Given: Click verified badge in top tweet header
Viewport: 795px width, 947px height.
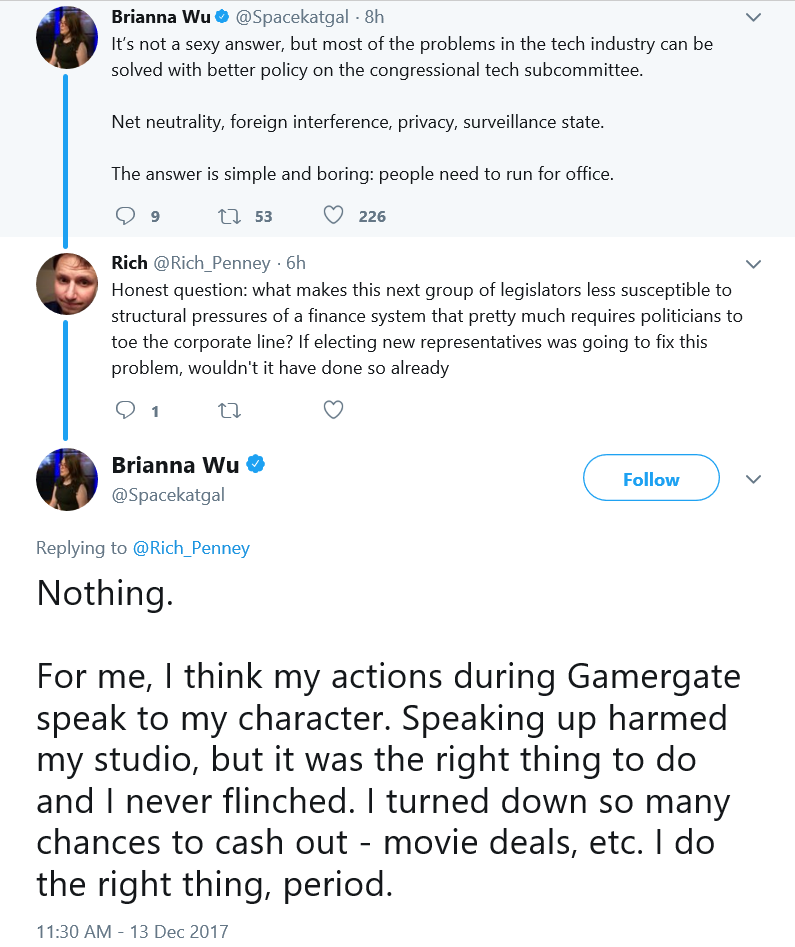Looking at the screenshot, I should [222, 17].
